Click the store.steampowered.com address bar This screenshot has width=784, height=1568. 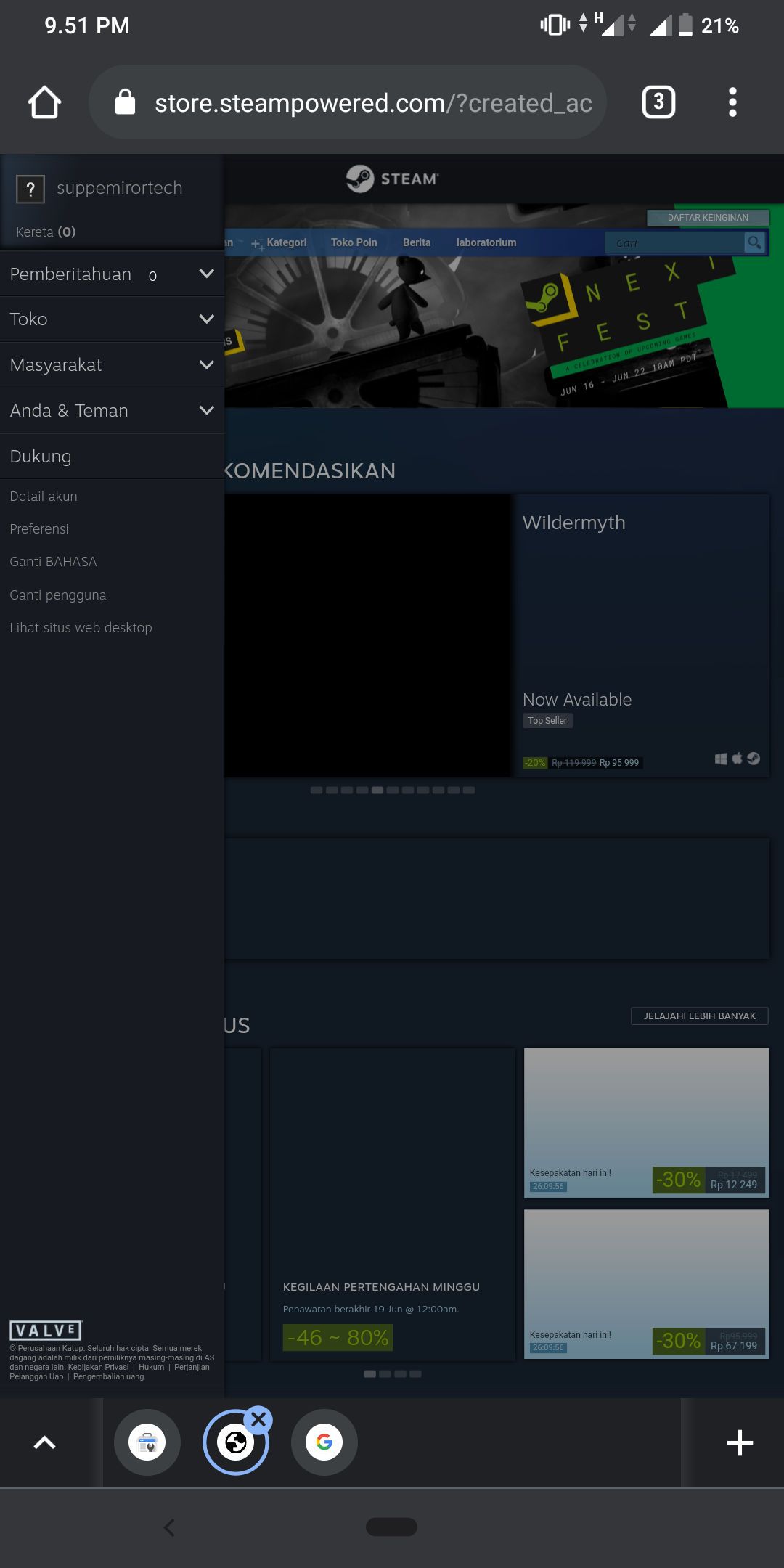pyautogui.click(x=347, y=102)
